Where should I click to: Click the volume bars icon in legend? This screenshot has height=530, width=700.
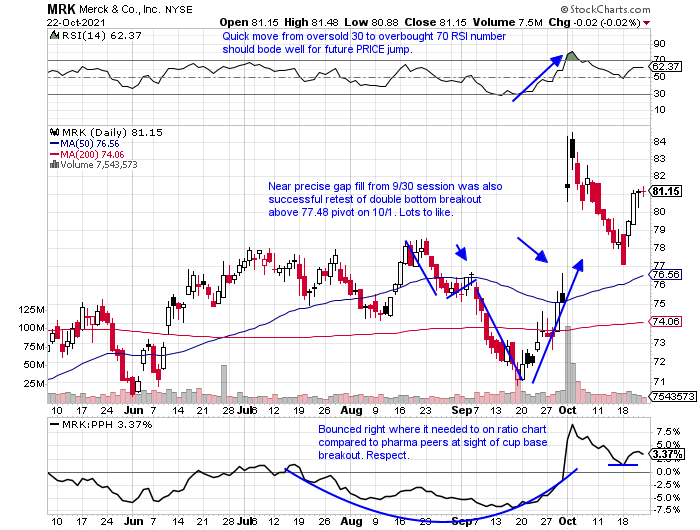point(54,164)
